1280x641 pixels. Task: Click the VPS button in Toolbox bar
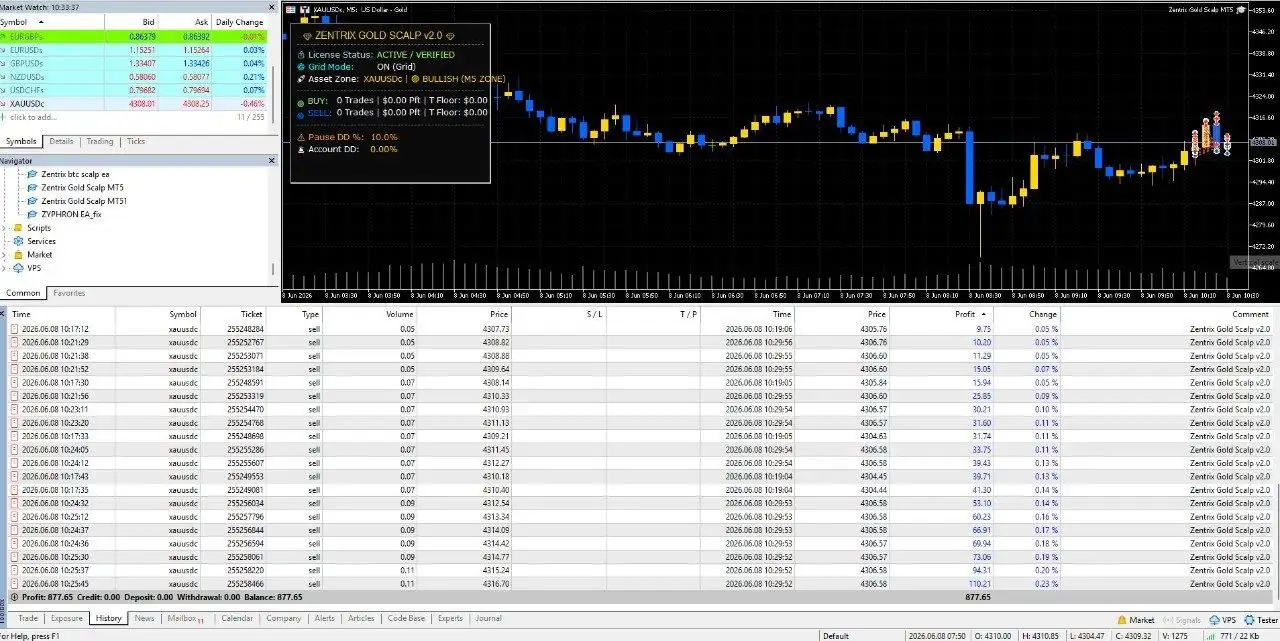[1222, 620]
